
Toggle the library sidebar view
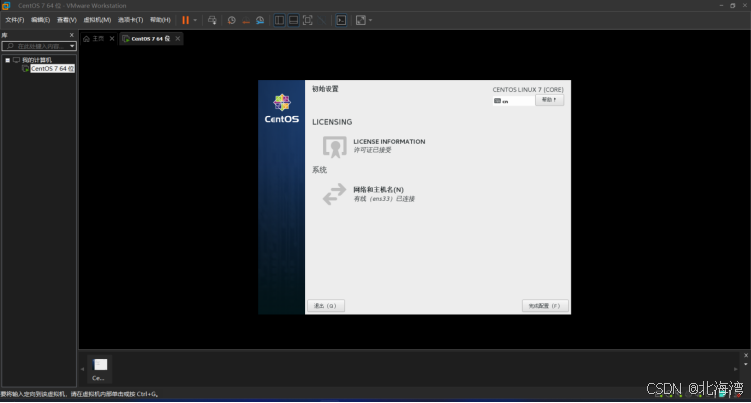pyautogui.click(x=279, y=20)
